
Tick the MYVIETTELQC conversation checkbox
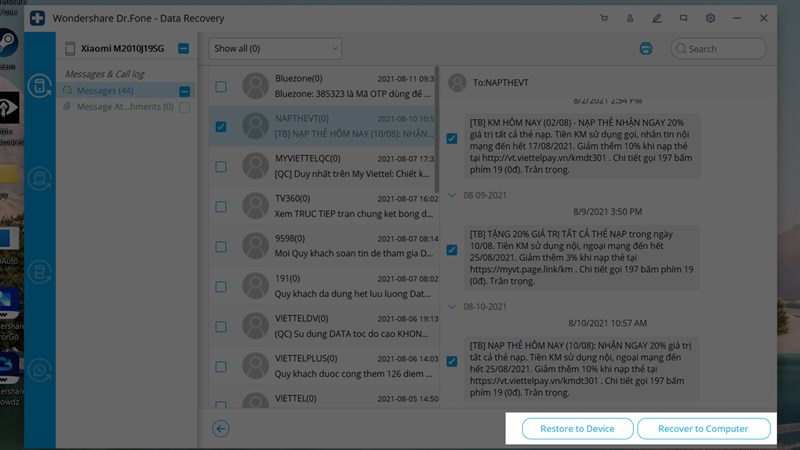[221, 167]
